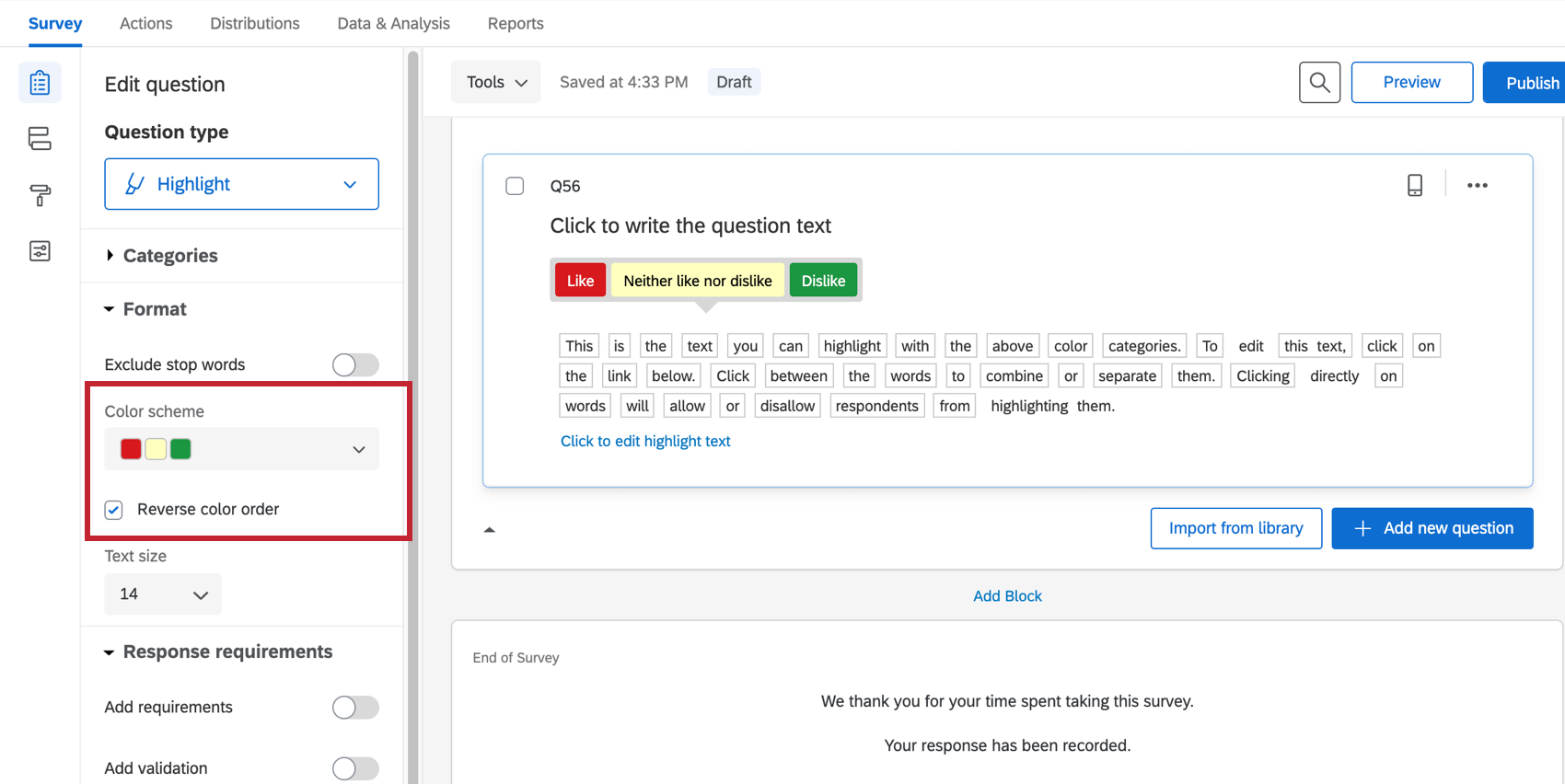The width and height of the screenshot is (1565, 784).
Task: Open the Highlight question type dropdown
Action: click(x=241, y=184)
